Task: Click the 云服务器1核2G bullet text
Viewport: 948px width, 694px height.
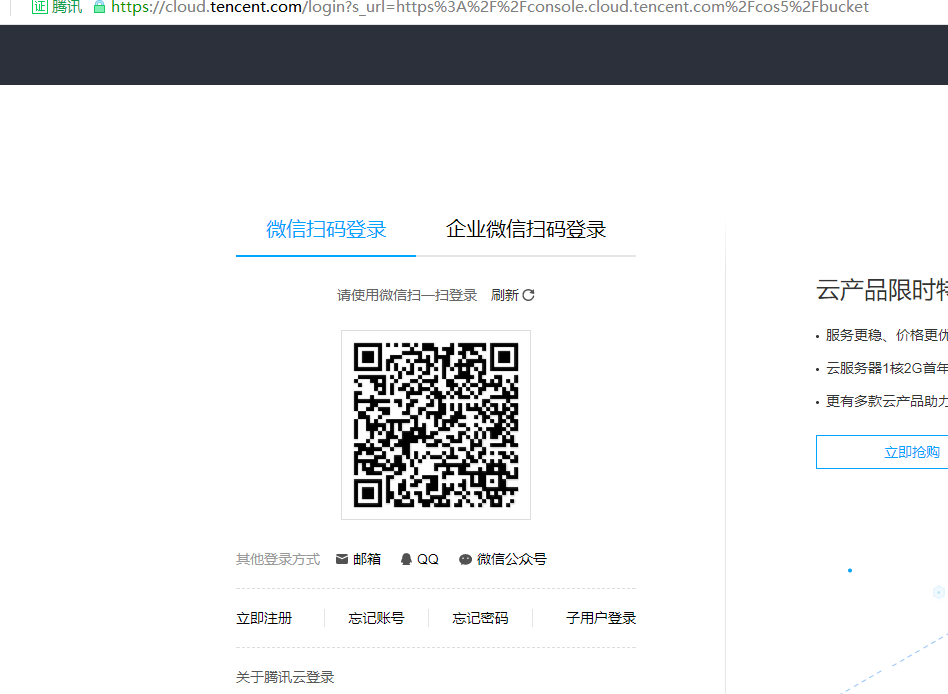Action: (x=887, y=368)
